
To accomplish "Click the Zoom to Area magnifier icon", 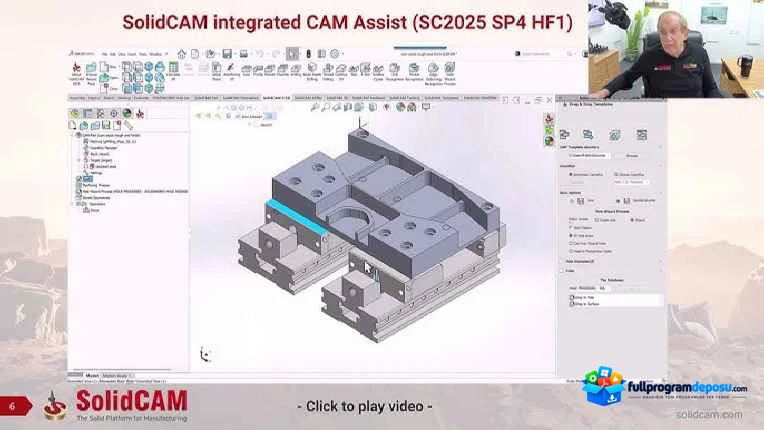I will [325, 107].
